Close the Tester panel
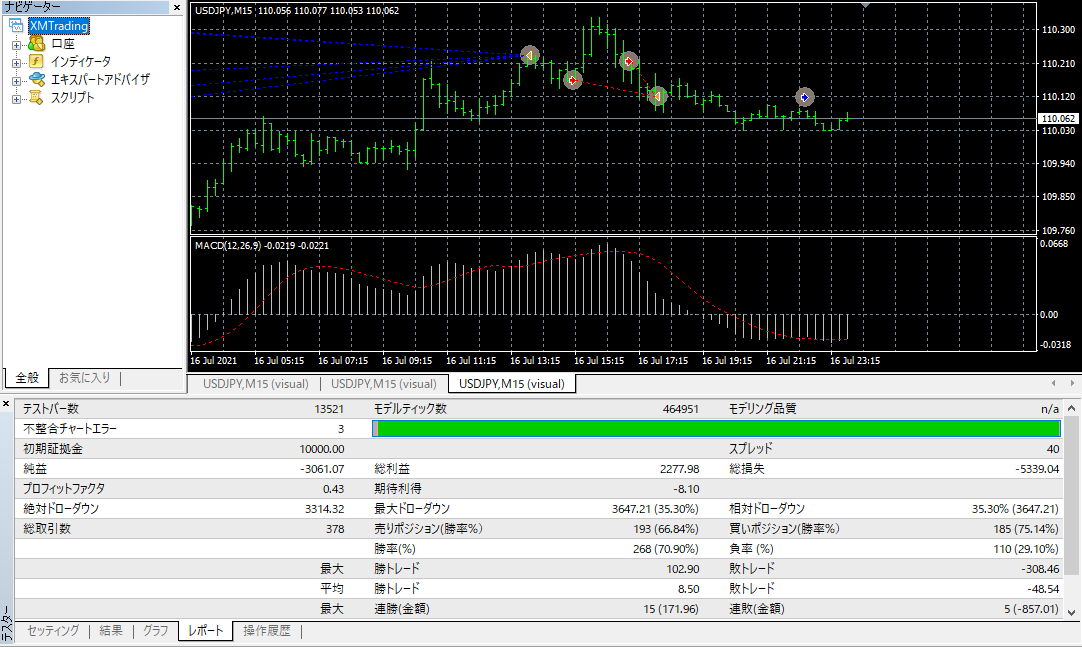Viewport: 1082px width, 647px height. coord(6,404)
